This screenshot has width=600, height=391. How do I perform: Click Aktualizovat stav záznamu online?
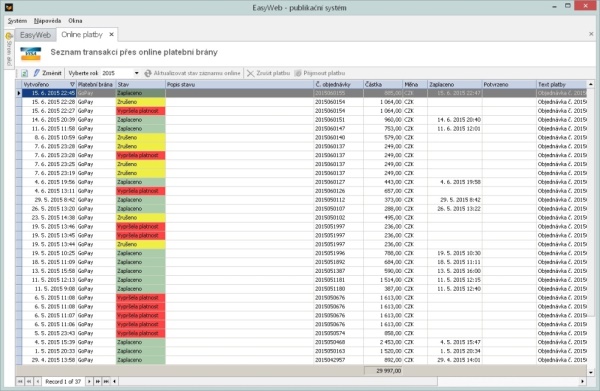tap(192, 73)
